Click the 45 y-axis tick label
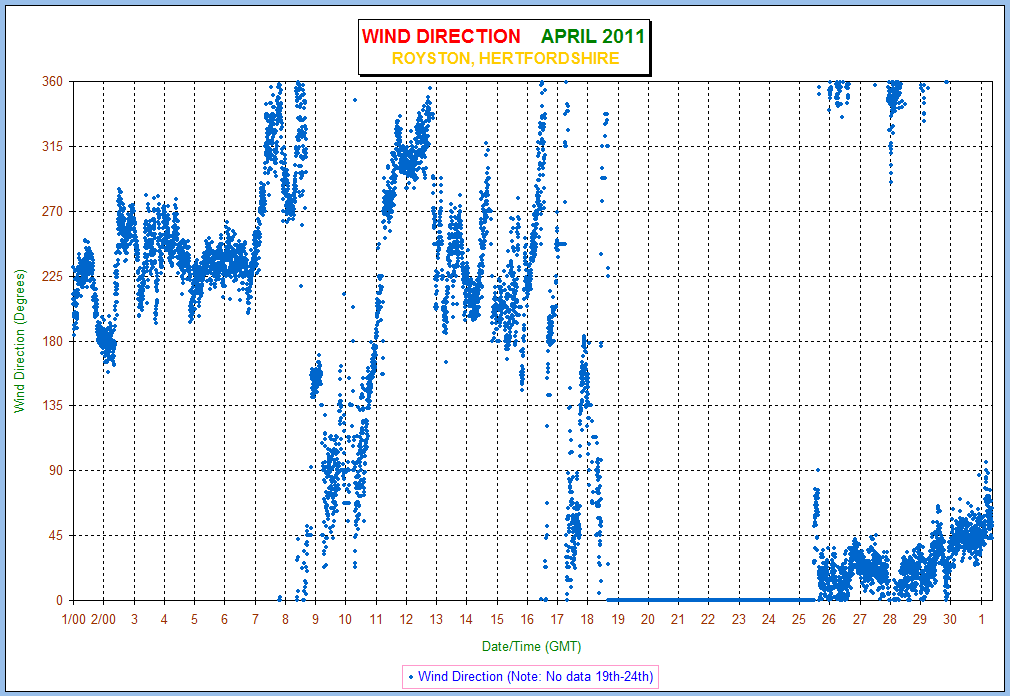The height and width of the screenshot is (696, 1010). (57, 536)
